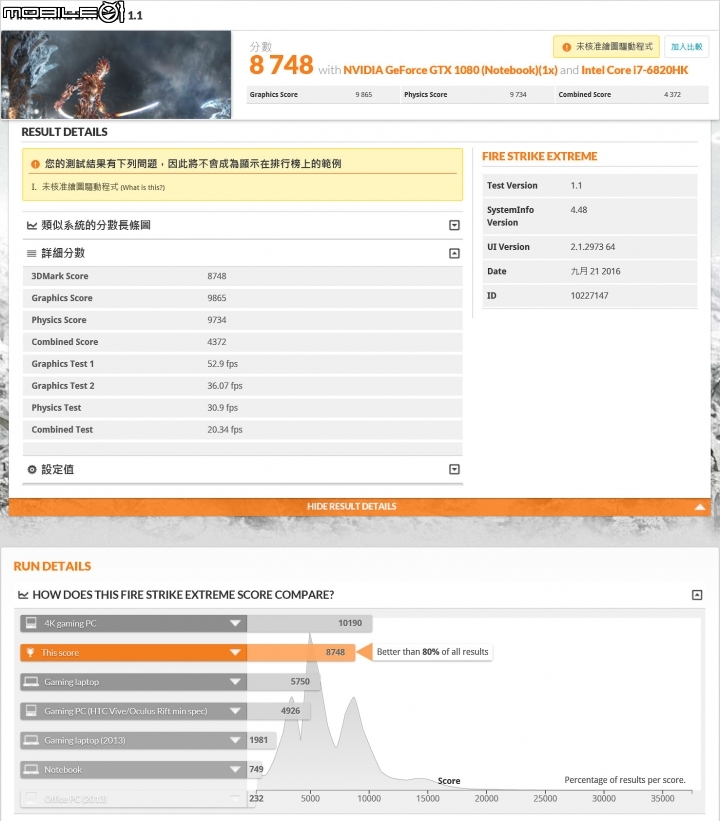The width and height of the screenshot is (720, 821).
Task: Select the Graphics Test 1 52.9 fps row
Action: (242, 364)
